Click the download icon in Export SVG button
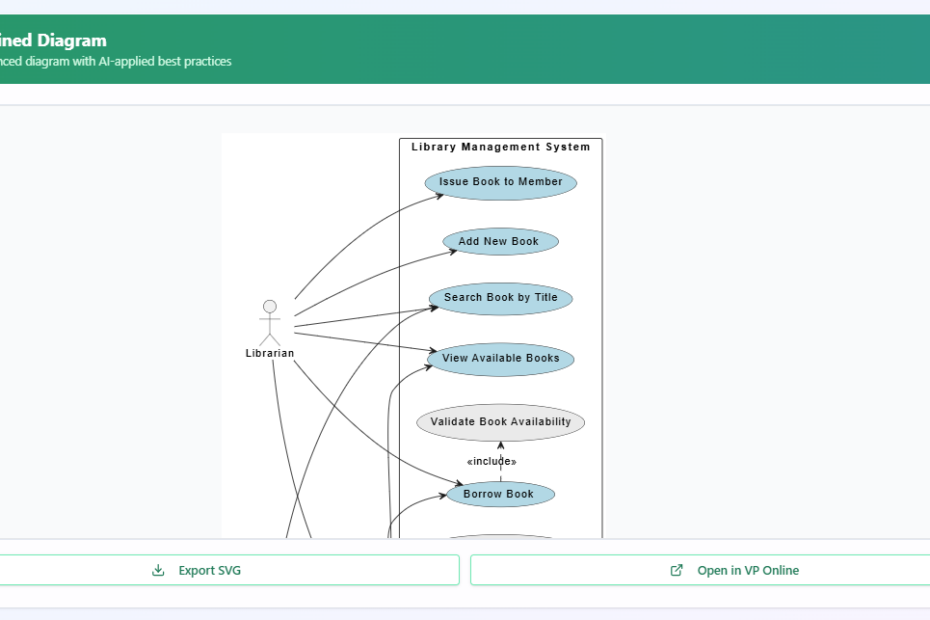This screenshot has width=930, height=620. tap(157, 570)
